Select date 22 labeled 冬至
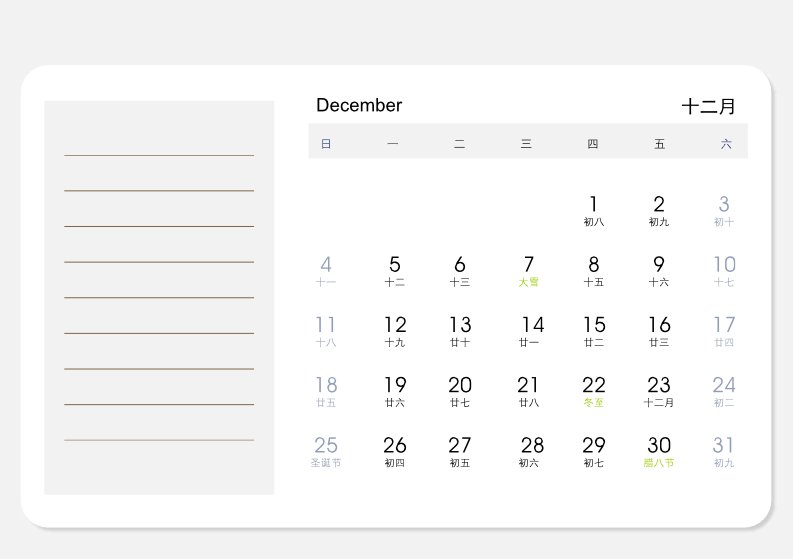 [x=593, y=392]
